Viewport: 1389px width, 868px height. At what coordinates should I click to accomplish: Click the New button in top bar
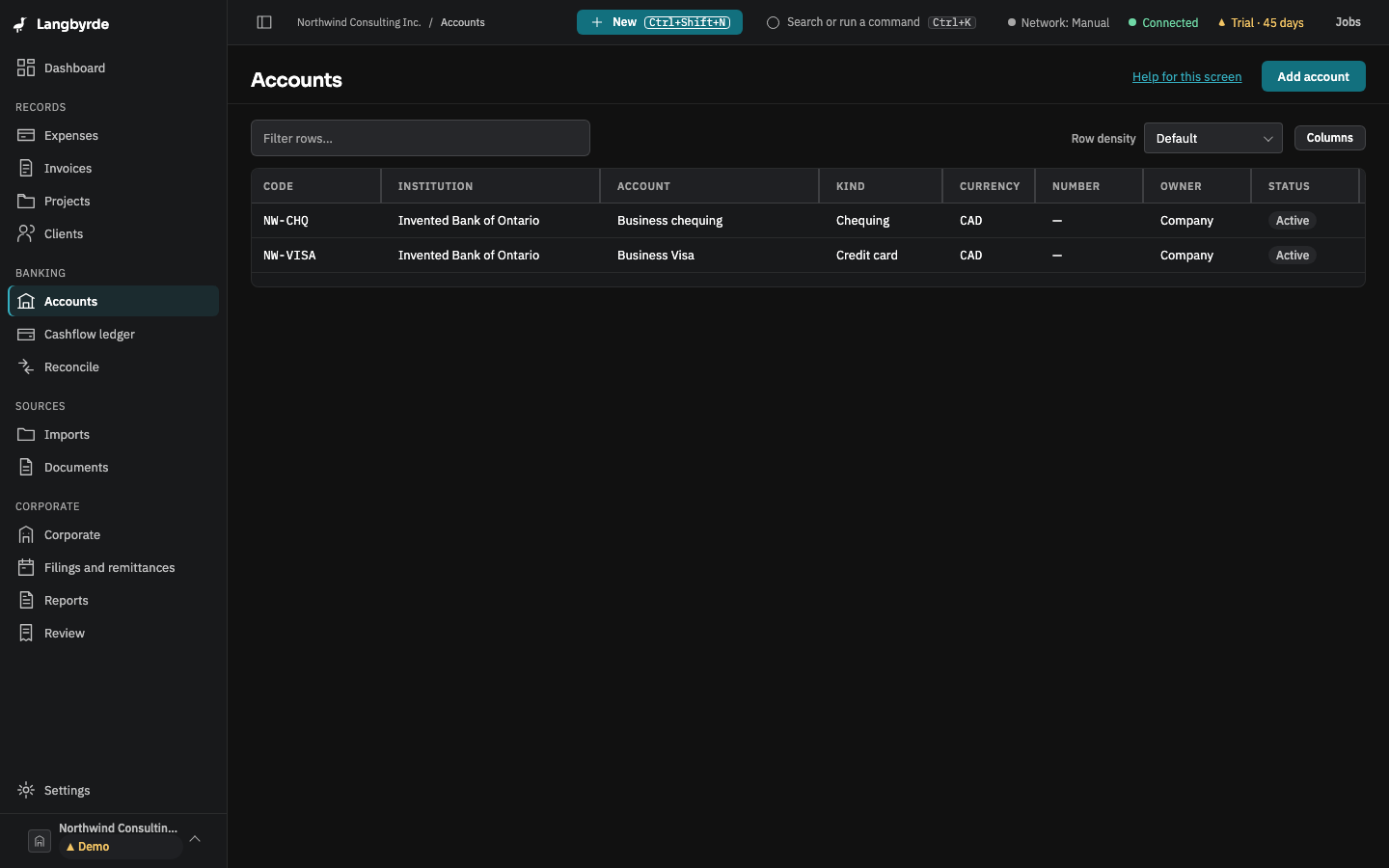click(x=660, y=22)
